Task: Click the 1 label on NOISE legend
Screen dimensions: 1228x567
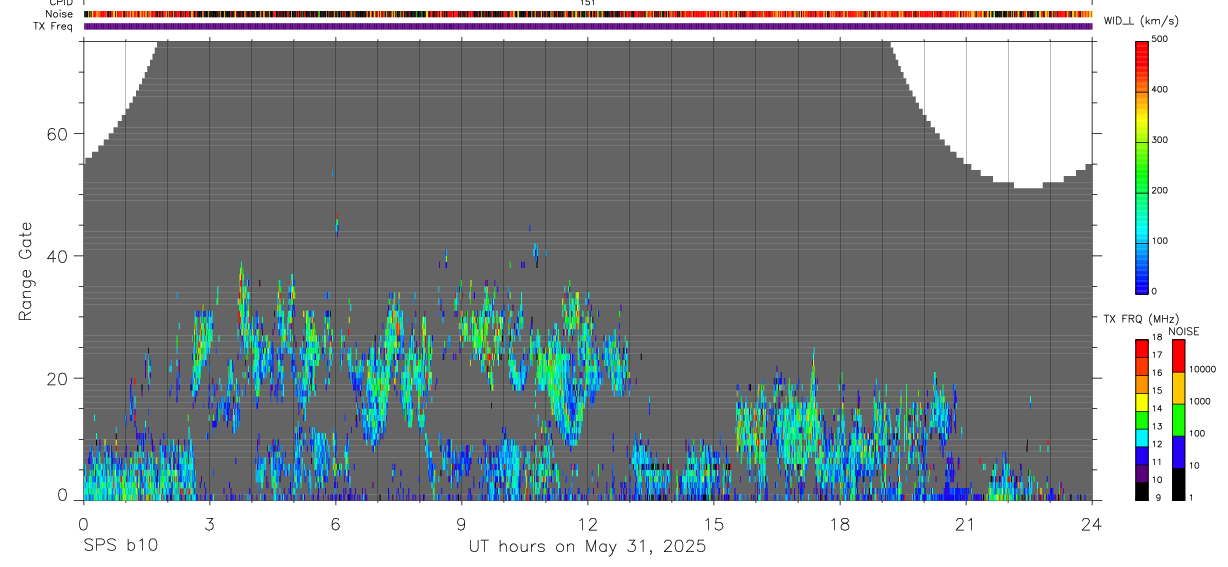Action: pos(1191,497)
